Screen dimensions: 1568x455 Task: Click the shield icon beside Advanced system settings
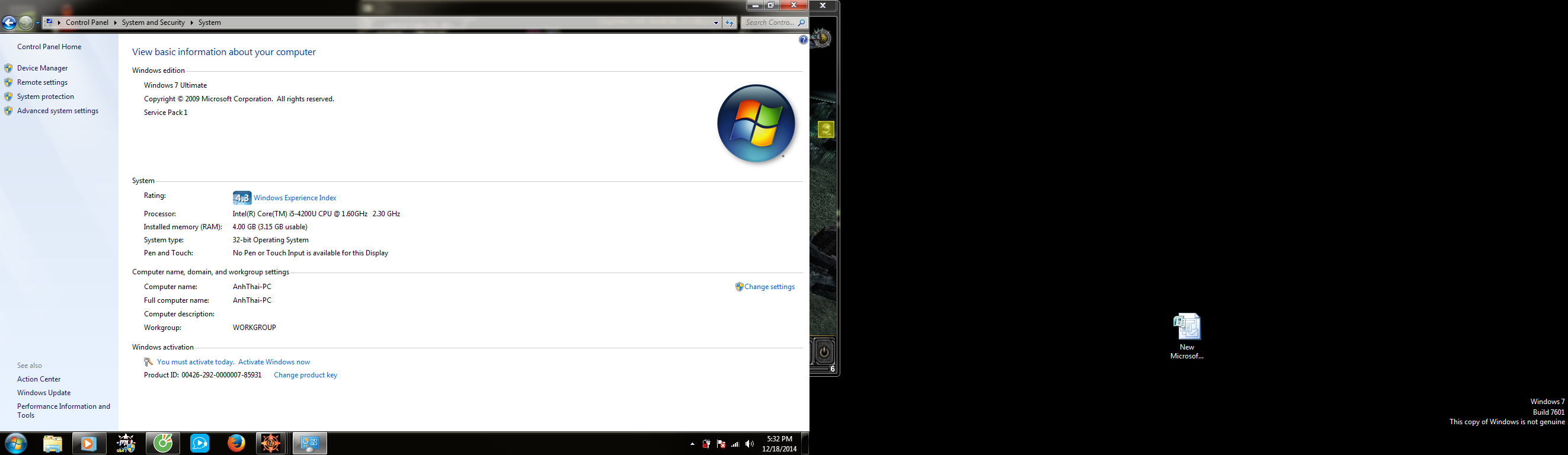tap(8, 111)
